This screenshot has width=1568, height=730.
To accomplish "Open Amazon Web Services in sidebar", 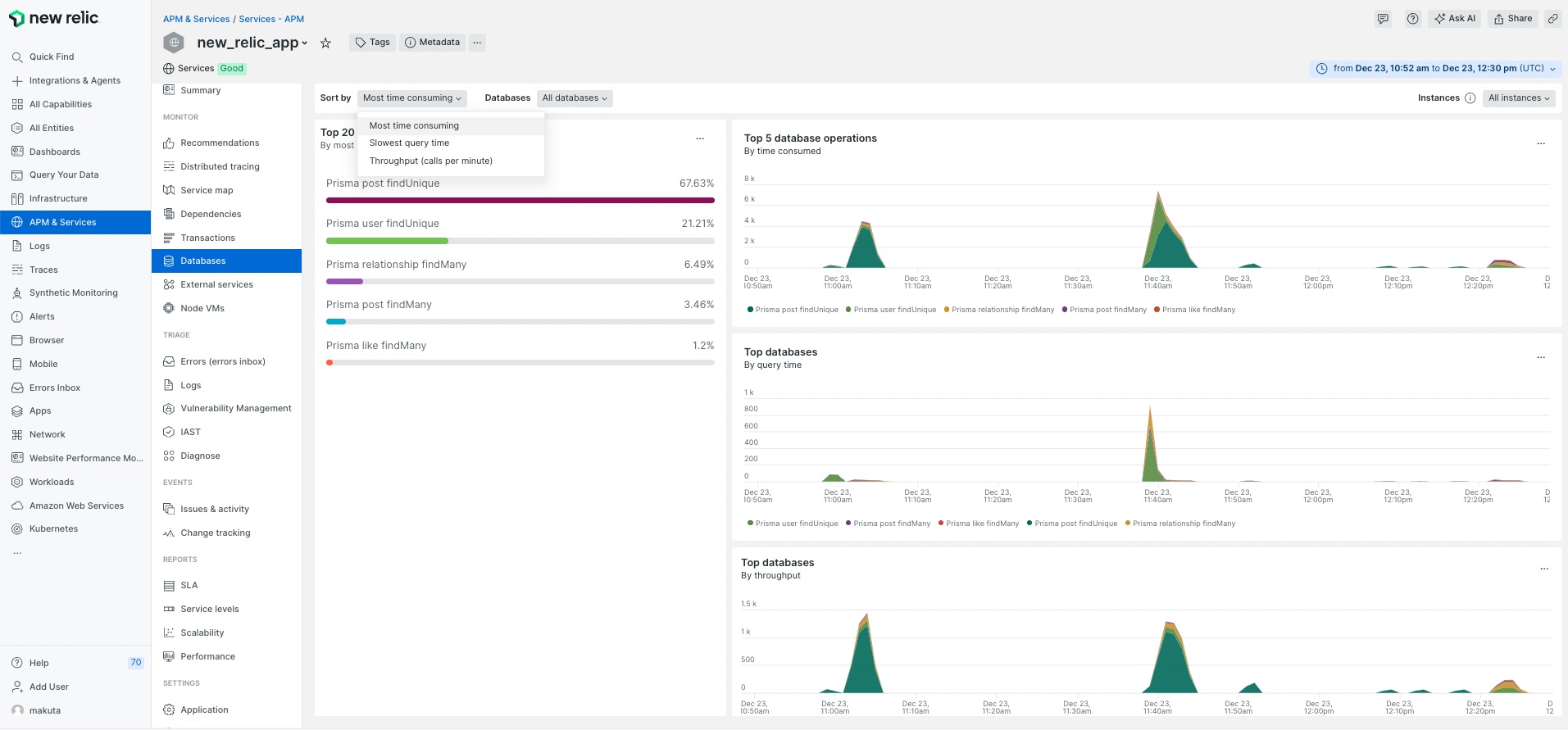I will [x=76, y=506].
